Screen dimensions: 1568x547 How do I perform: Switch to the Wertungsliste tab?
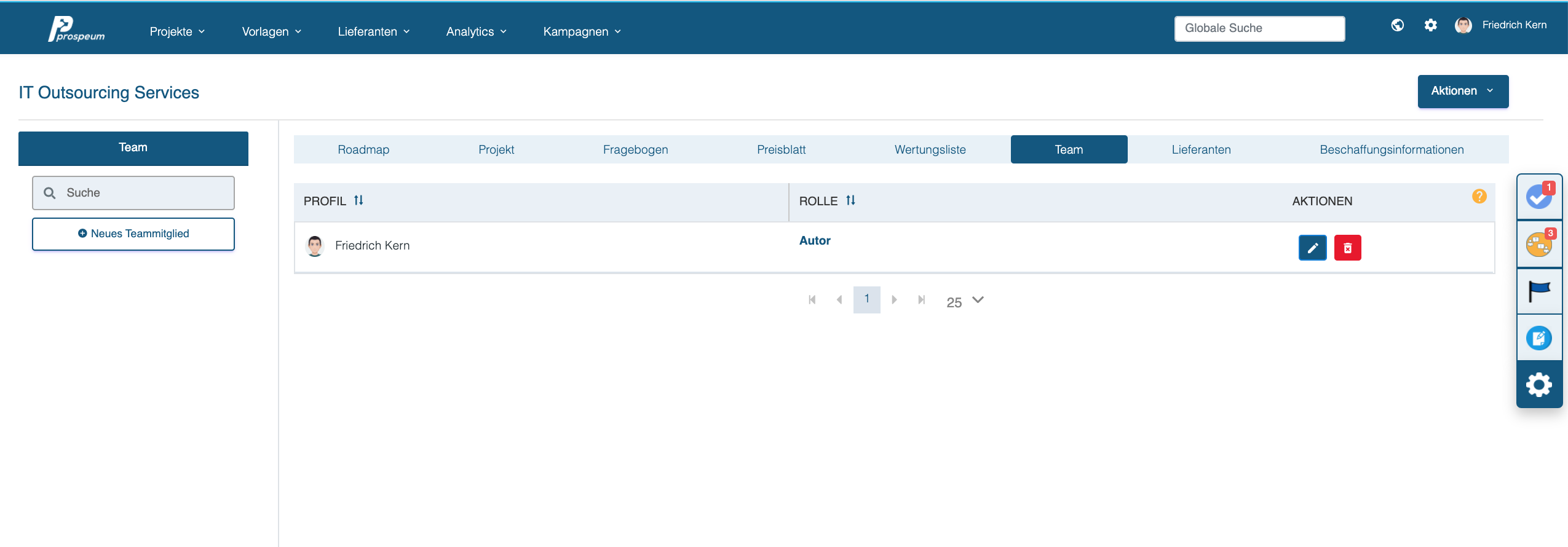click(x=930, y=149)
